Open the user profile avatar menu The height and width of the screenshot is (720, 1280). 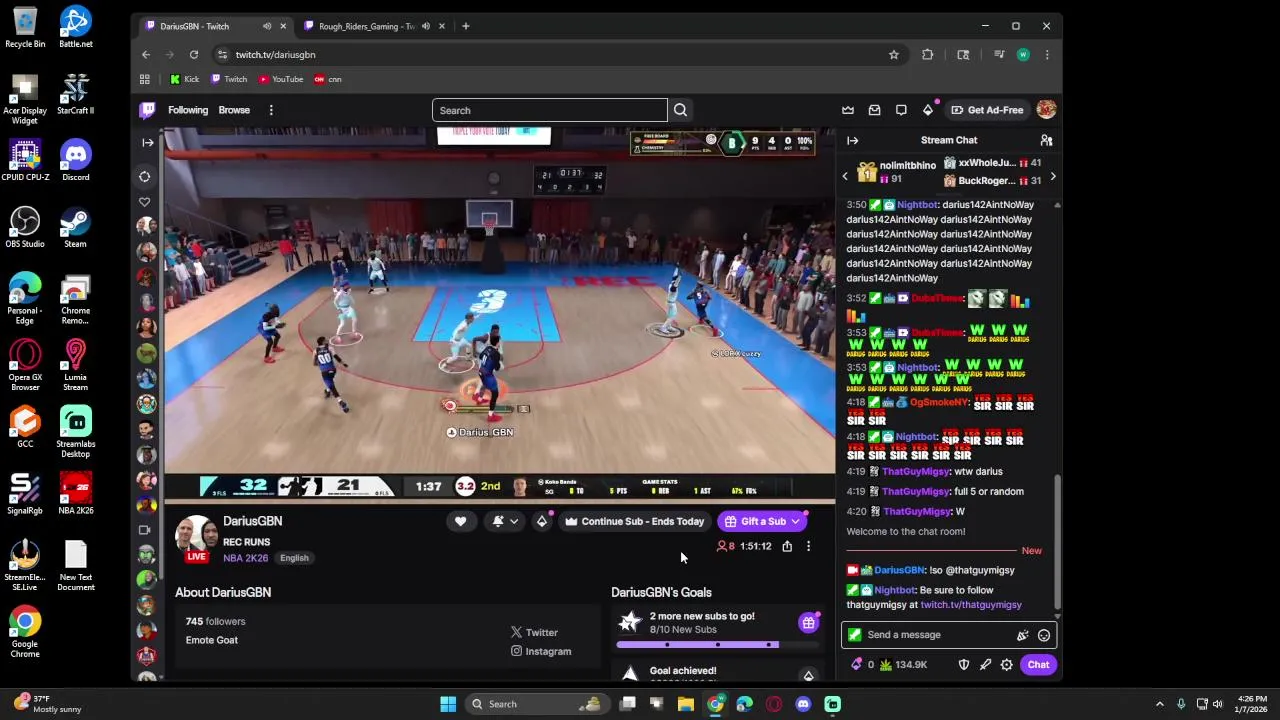point(1046,110)
